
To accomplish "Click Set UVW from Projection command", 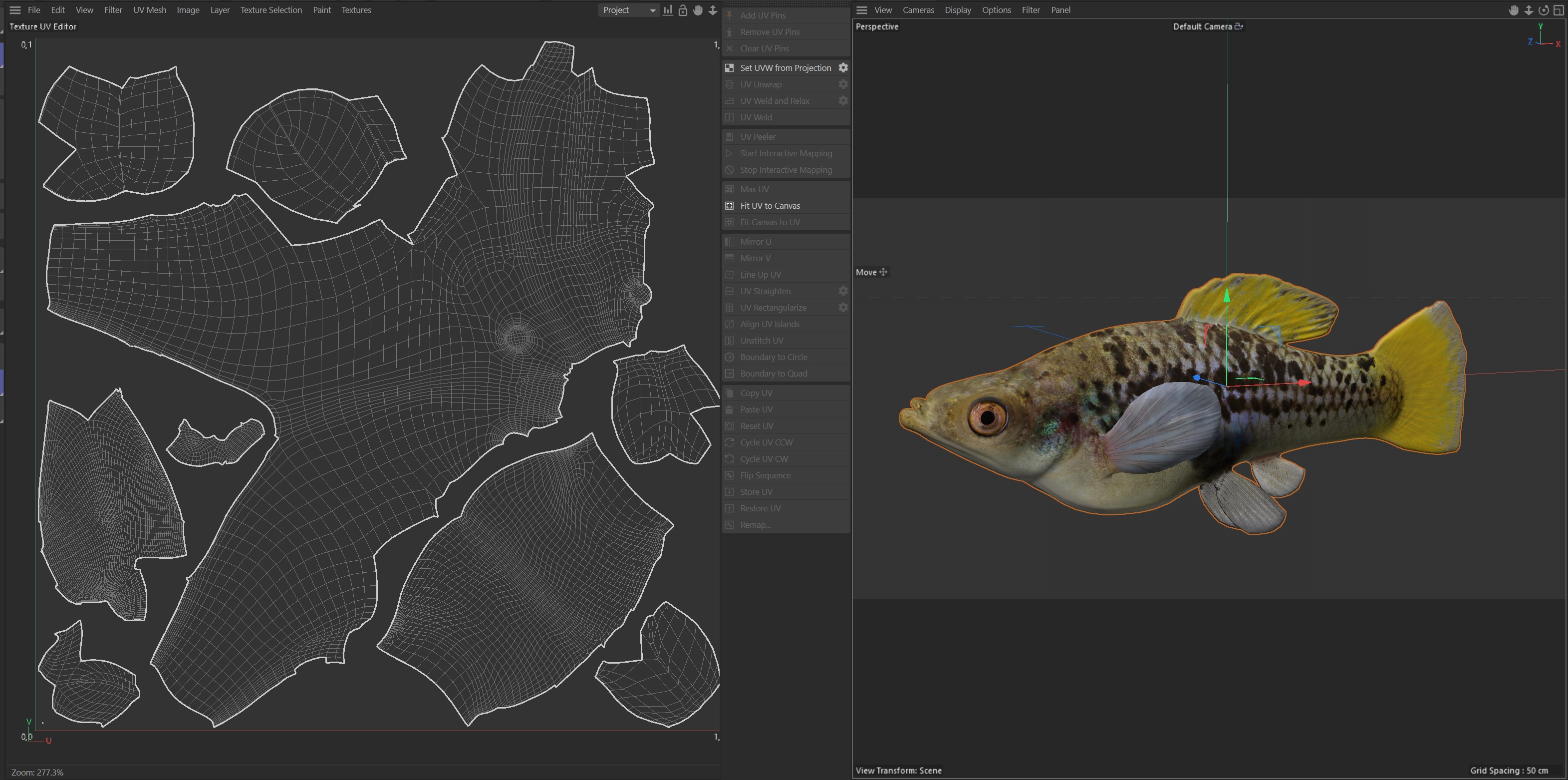I will point(785,67).
